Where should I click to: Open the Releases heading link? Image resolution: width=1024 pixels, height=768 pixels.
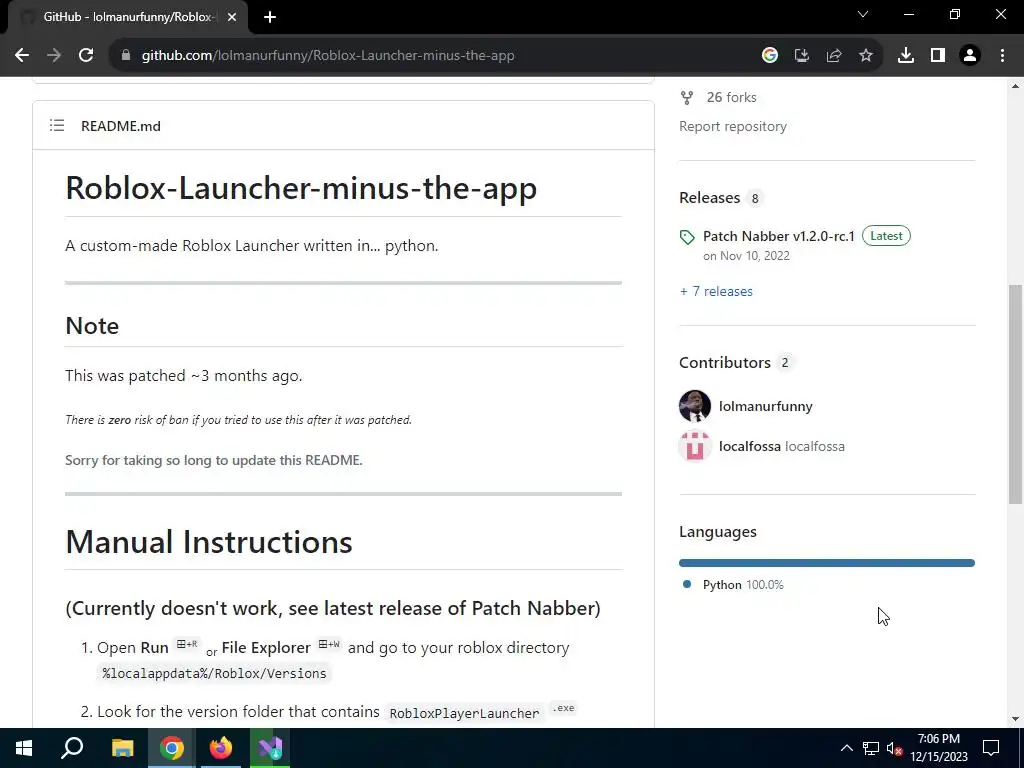pos(709,198)
